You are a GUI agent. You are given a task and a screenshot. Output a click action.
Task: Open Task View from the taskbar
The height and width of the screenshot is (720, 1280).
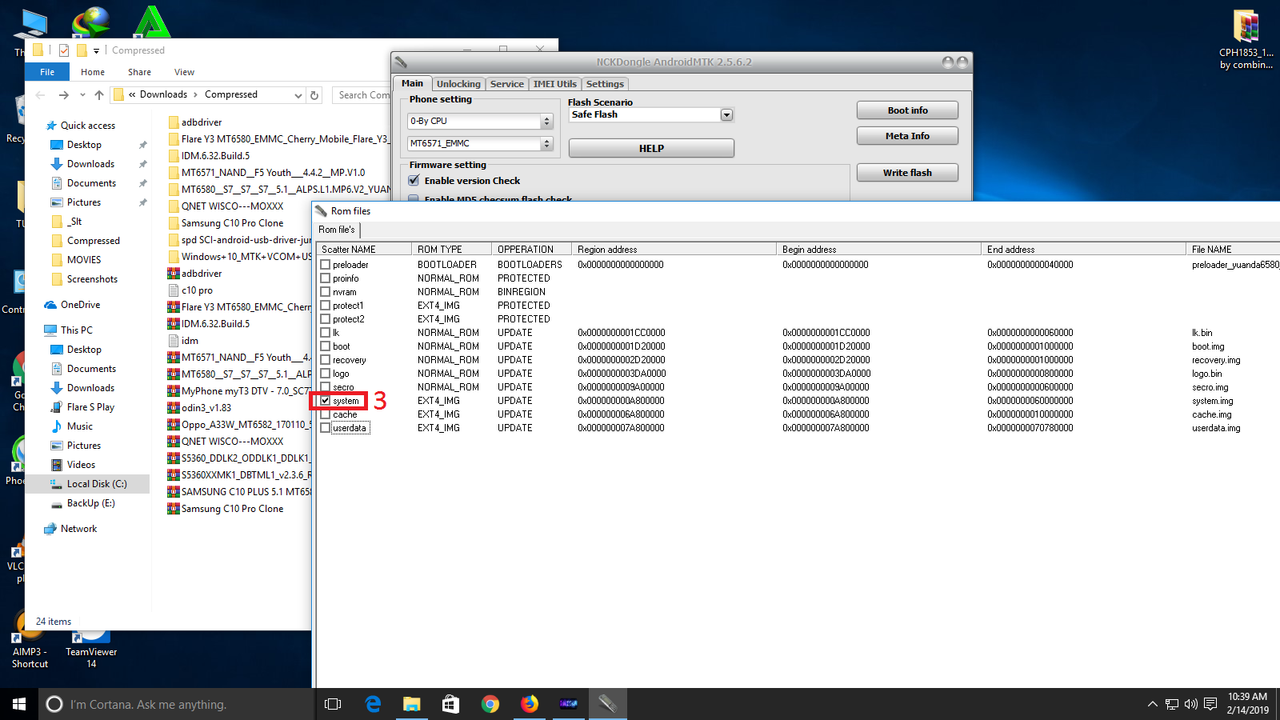tap(332, 704)
